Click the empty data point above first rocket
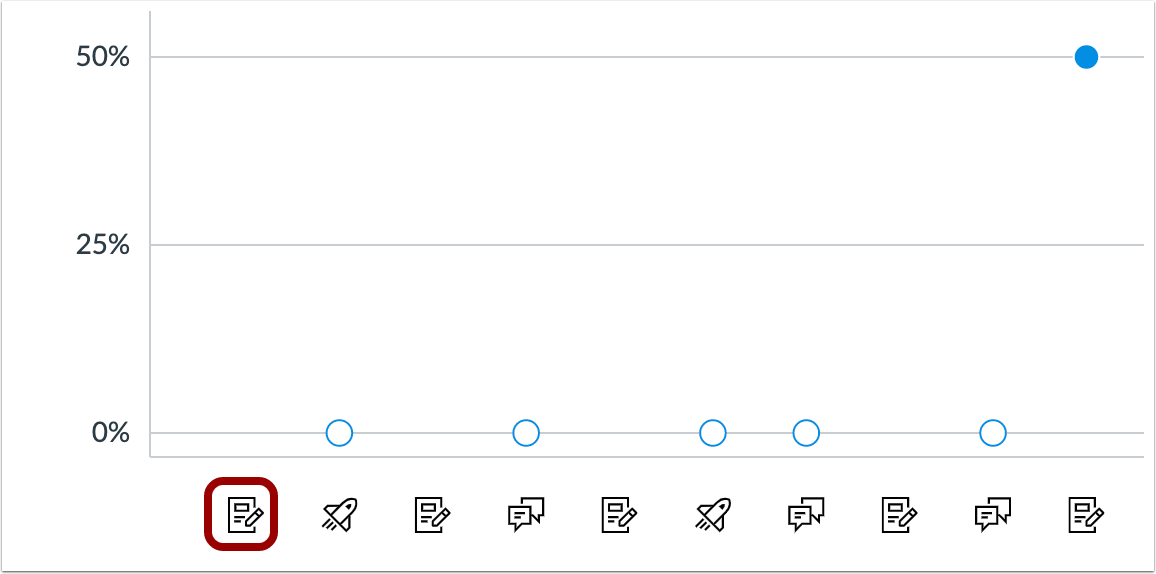The image size is (1156, 574). (339, 433)
